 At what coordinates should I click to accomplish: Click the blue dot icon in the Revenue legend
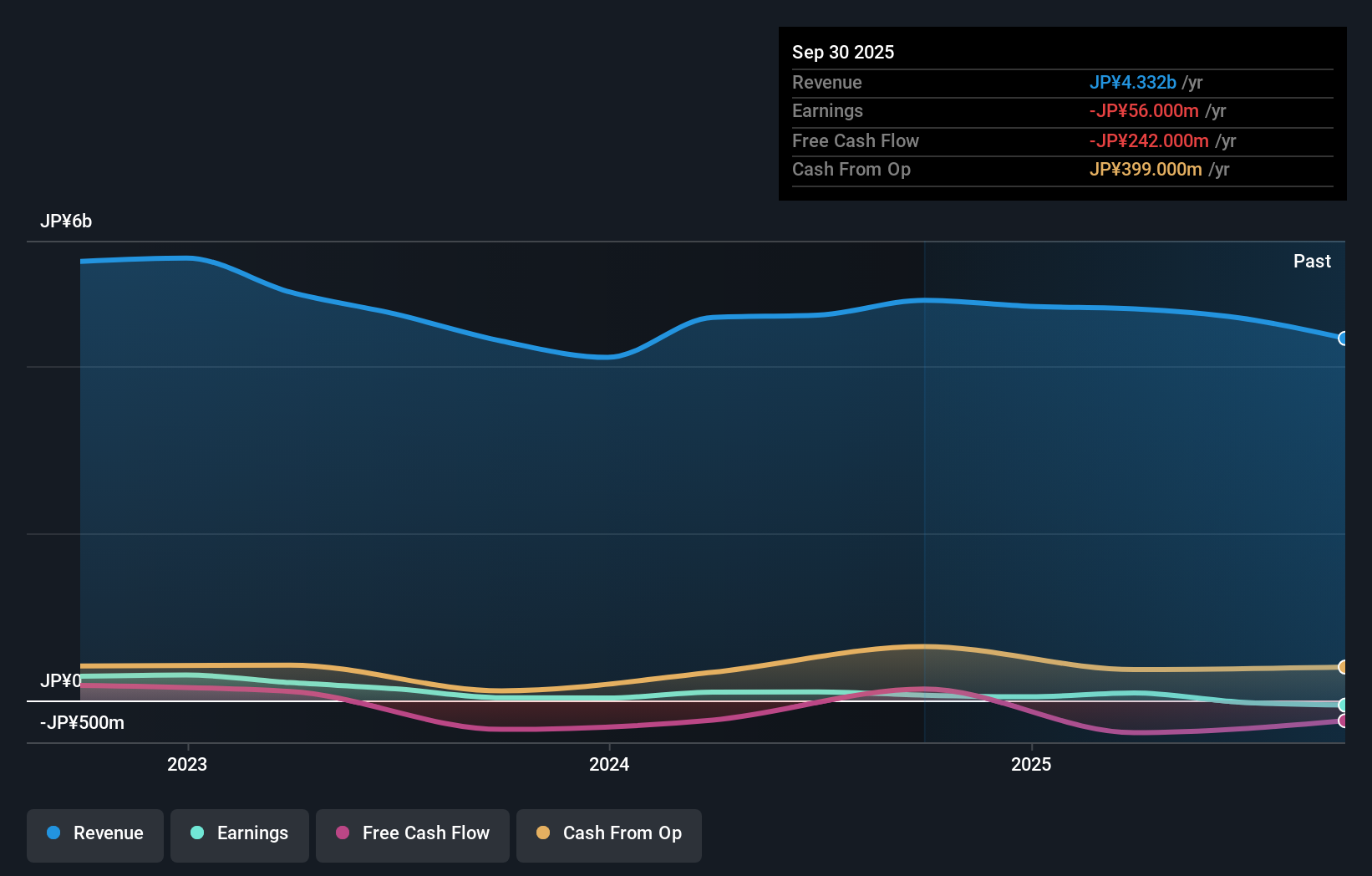[54, 833]
